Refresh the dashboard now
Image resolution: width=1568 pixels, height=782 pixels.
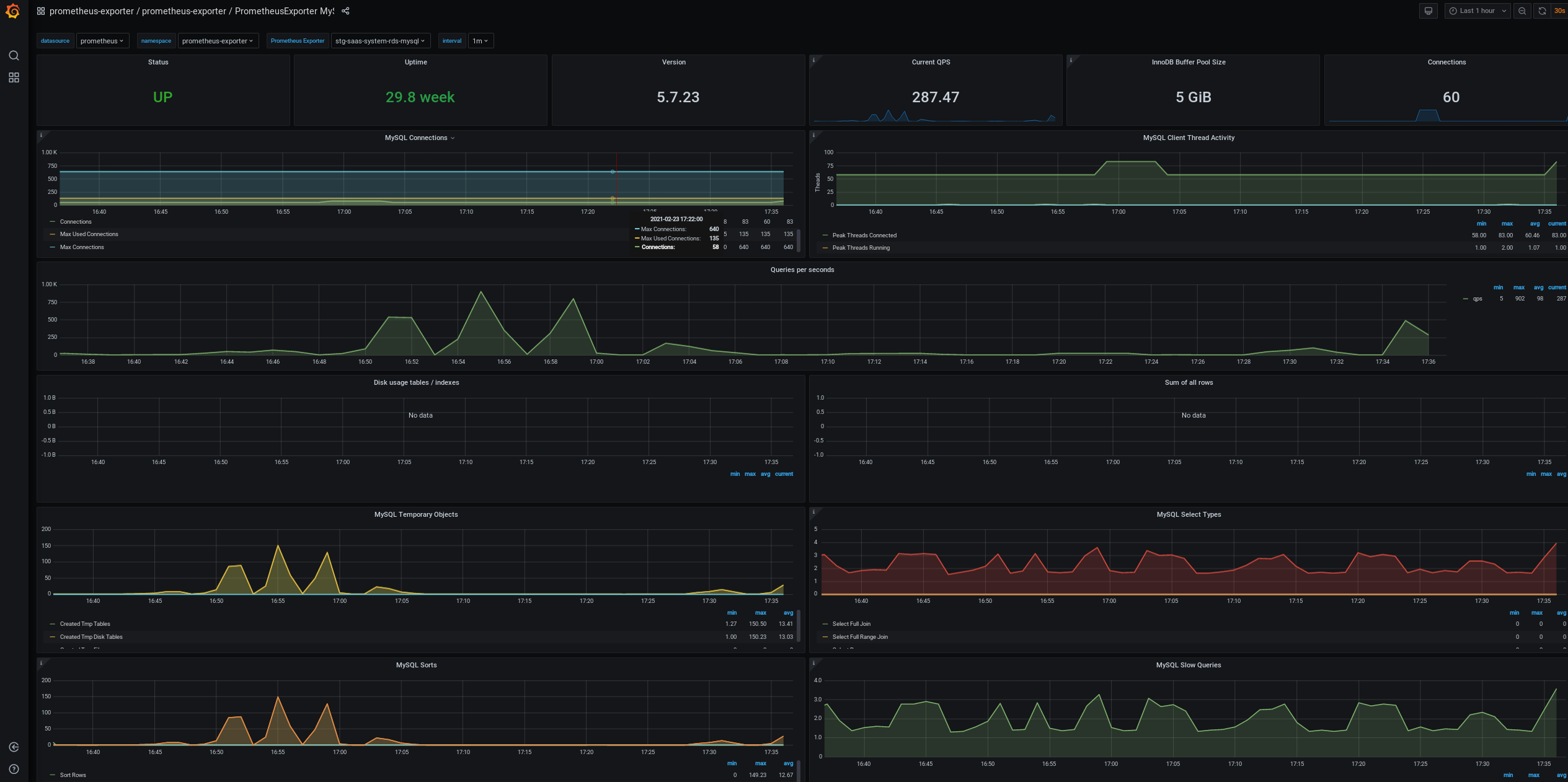pos(1542,11)
